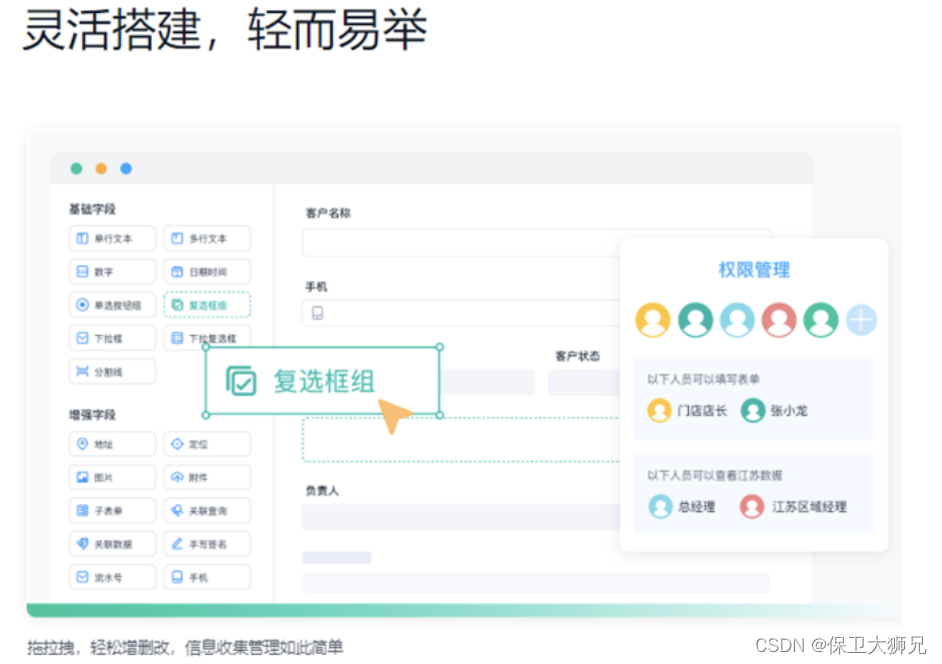Image resolution: width=942 pixels, height=664 pixels.
Task: Add the 定位 location field
Action: [207, 444]
